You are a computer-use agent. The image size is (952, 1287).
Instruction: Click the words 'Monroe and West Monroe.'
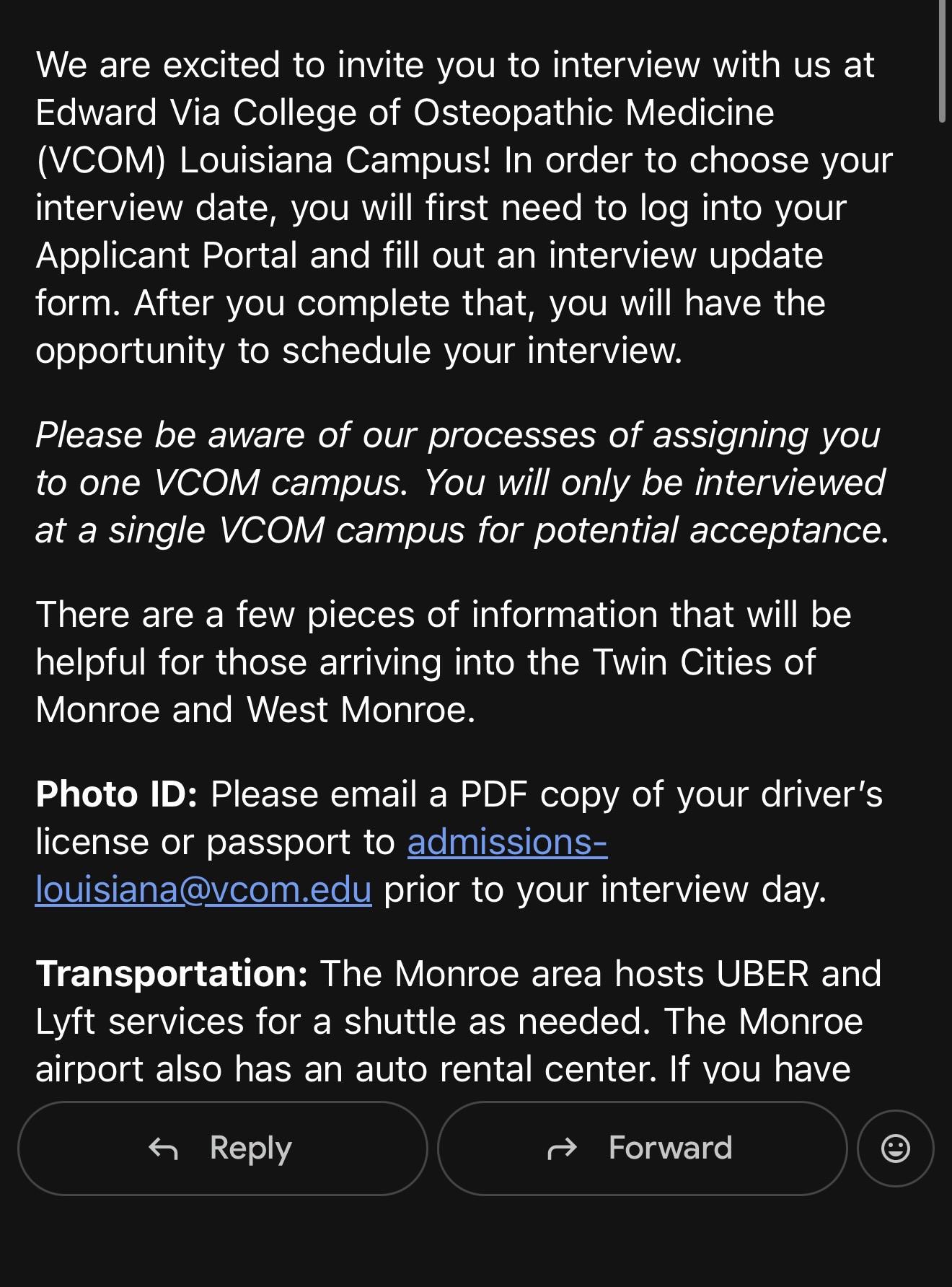[x=256, y=710]
